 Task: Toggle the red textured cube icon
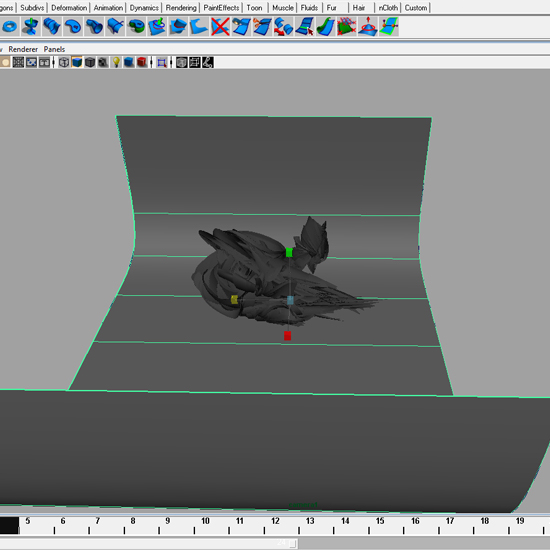pyautogui.click(x=142, y=63)
